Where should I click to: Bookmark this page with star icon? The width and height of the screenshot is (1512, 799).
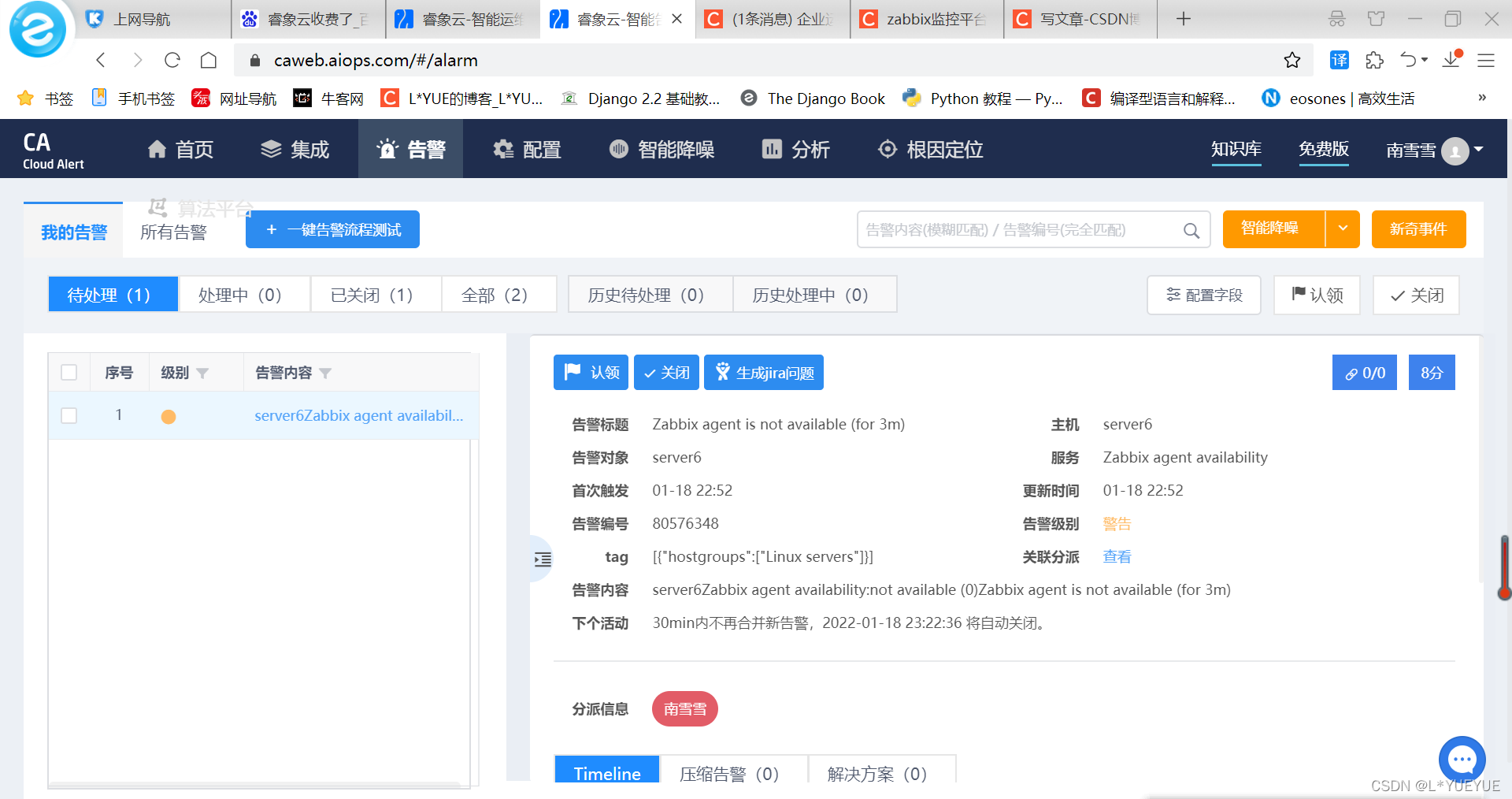tap(1292, 60)
